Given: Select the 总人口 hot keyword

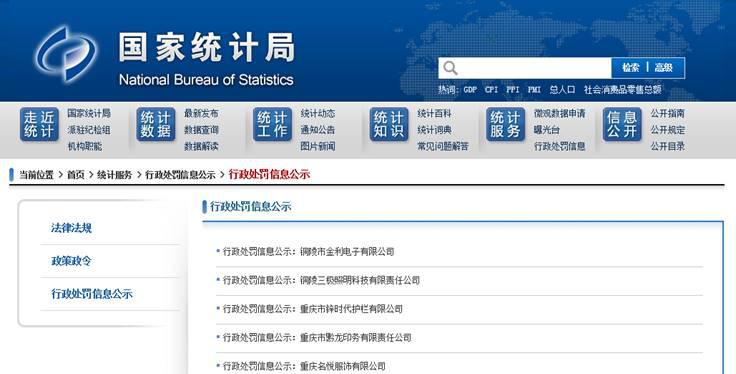Looking at the screenshot, I should (562, 90).
